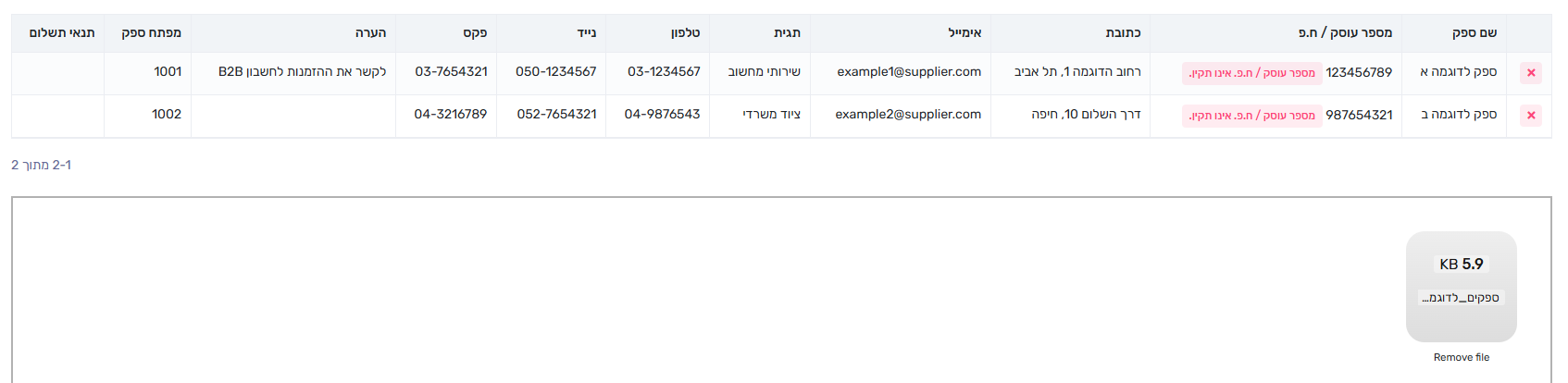The width and height of the screenshot is (1568, 383).
Task: Click the empty file drop zone area
Action: click(x=703, y=290)
